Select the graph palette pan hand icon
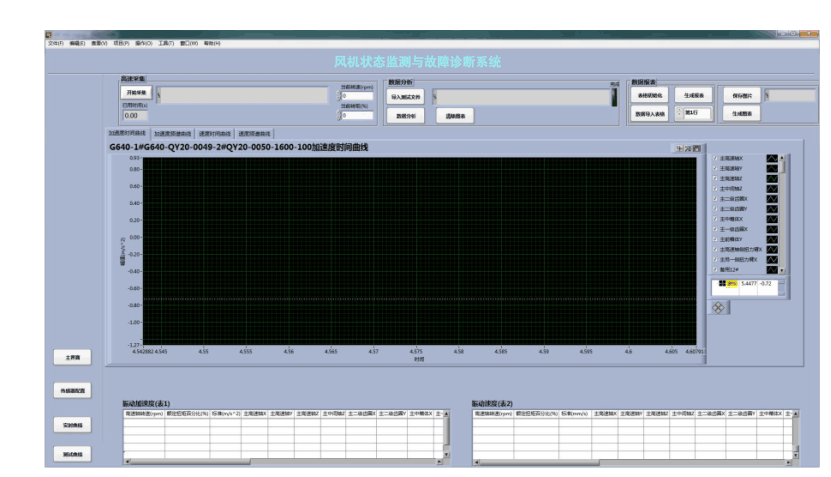This screenshot has width=831, height=477. tap(697, 148)
